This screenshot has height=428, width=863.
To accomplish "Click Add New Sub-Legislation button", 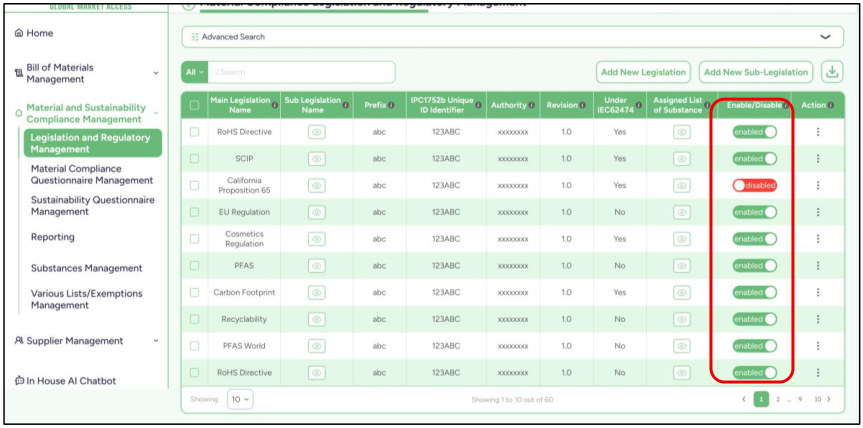I will tap(756, 72).
